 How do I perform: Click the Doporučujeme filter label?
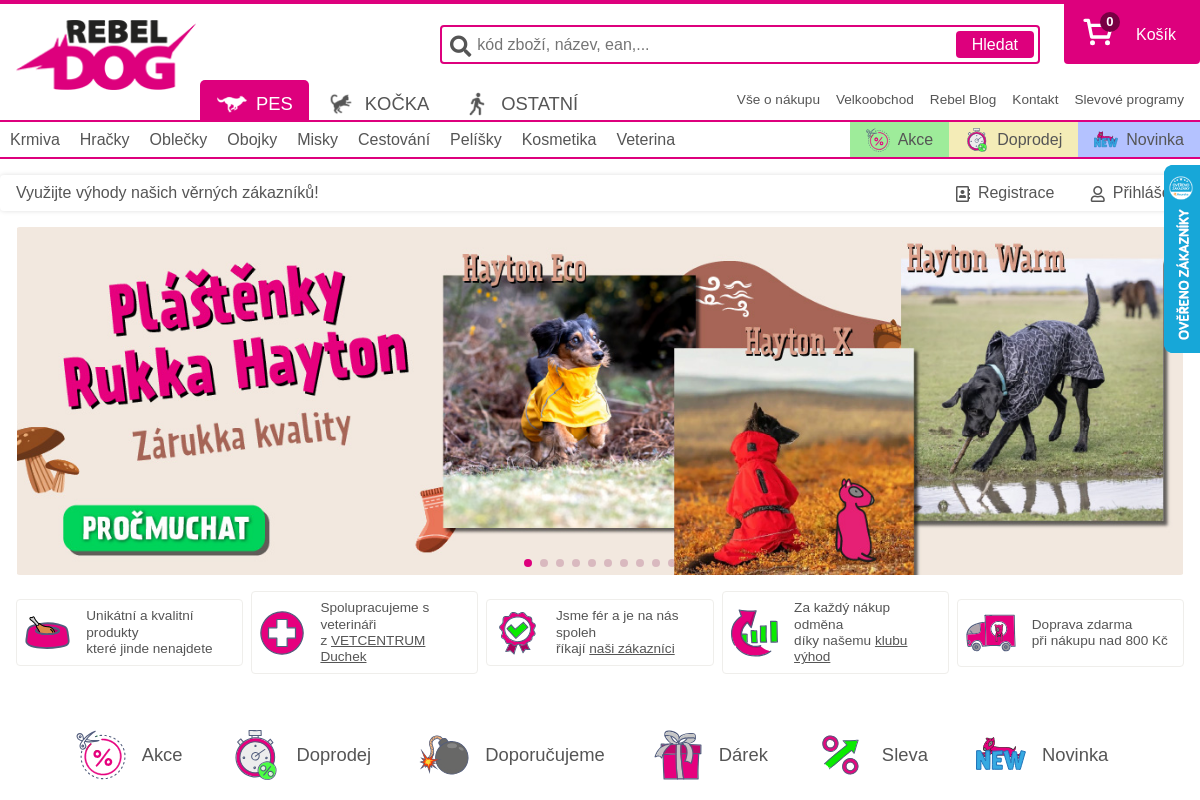545,755
